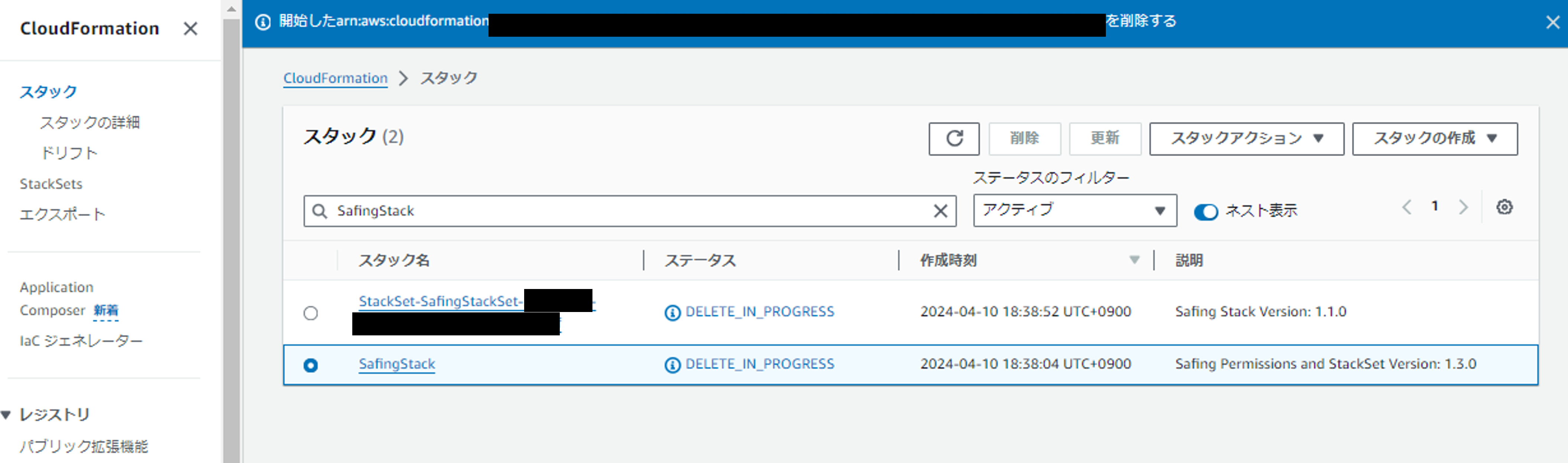This screenshot has height=463, width=1568.
Task: Click status info icon for StackSet-SafingStackSet row
Action: pos(672,313)
